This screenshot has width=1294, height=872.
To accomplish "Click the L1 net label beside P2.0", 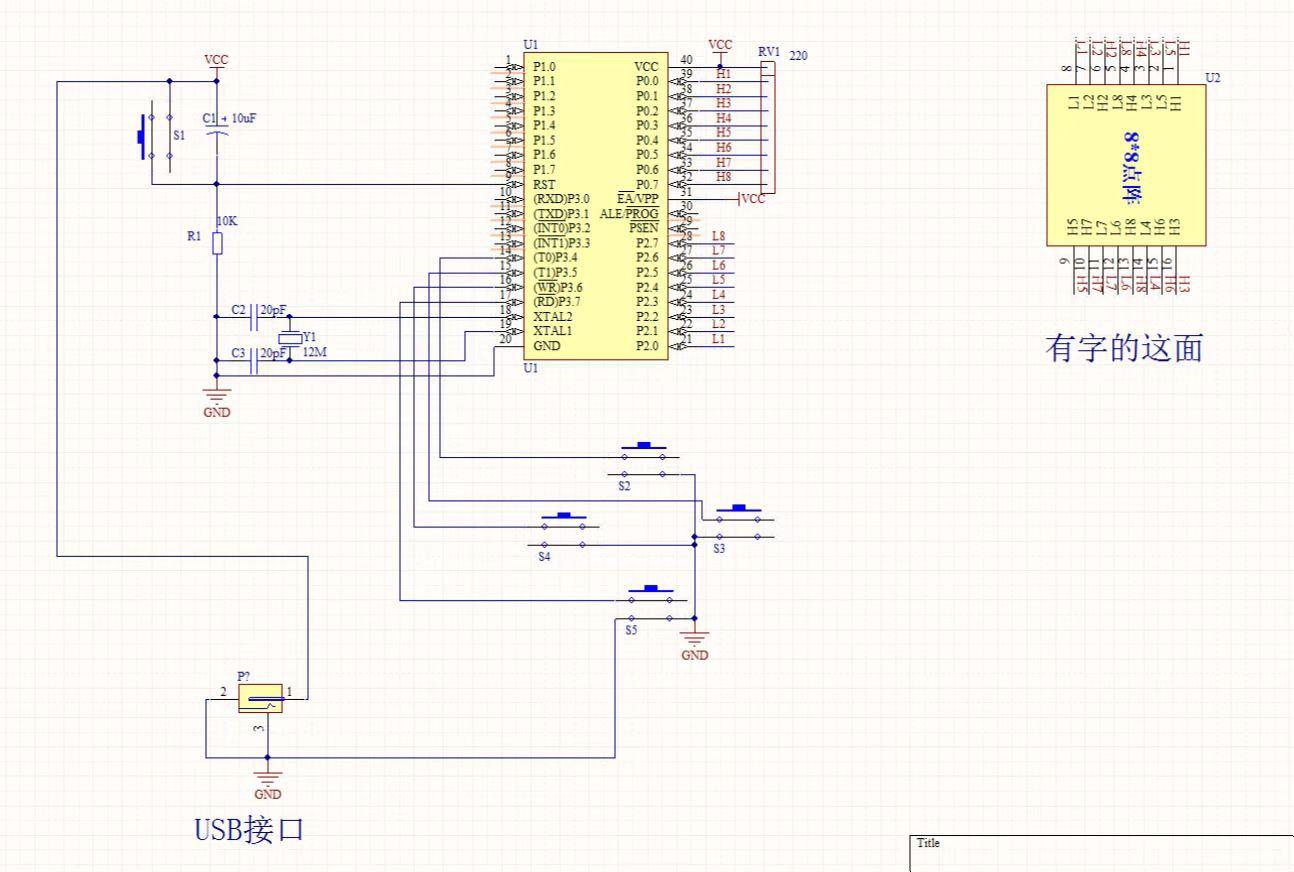I will point(719,339).
